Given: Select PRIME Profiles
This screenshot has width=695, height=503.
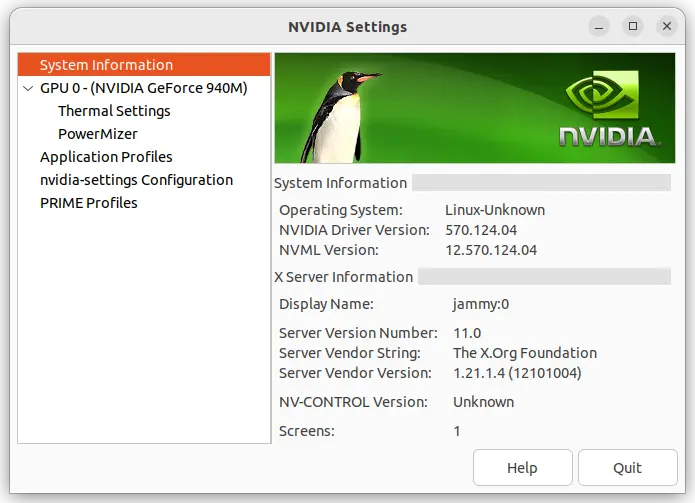Looking at the screenshot, I should click(x=89, y=203).
